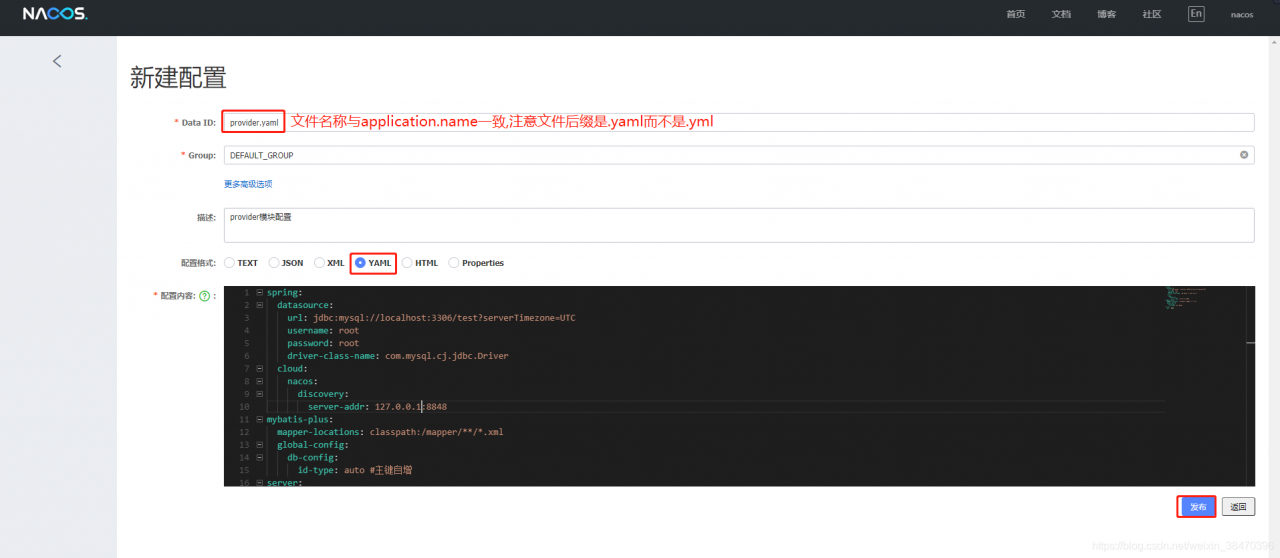Open the help icon beside 配置内容

pos(204,296)
